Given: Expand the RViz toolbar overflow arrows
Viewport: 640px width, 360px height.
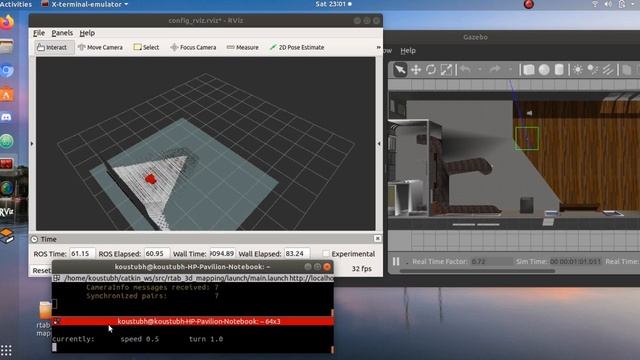Looking at the screenshot, I should 378,47.
